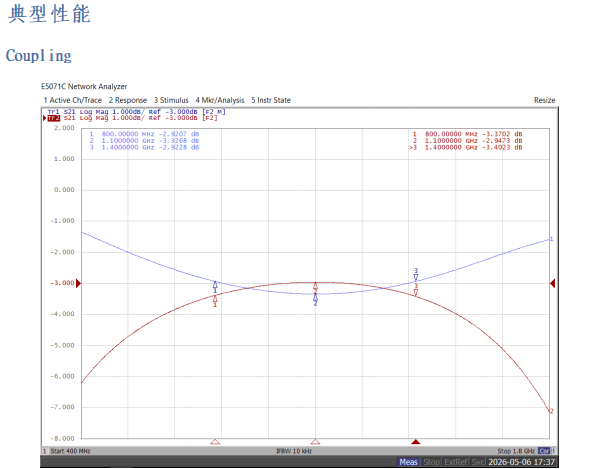Click the Resize button
Screen dimensions: 591x469
pyautogui.click(x=544, y=100)
